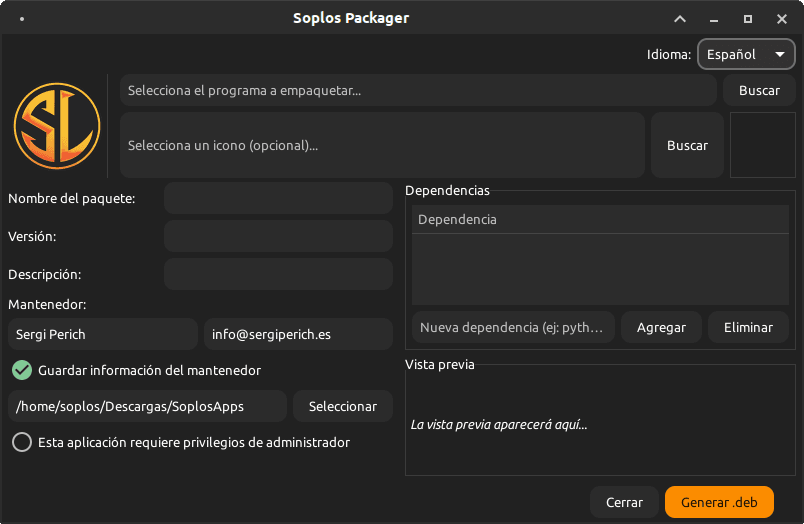The image size is (804, 524).
Task: Click the Cerrar button
Action: [x=624, y=502]
